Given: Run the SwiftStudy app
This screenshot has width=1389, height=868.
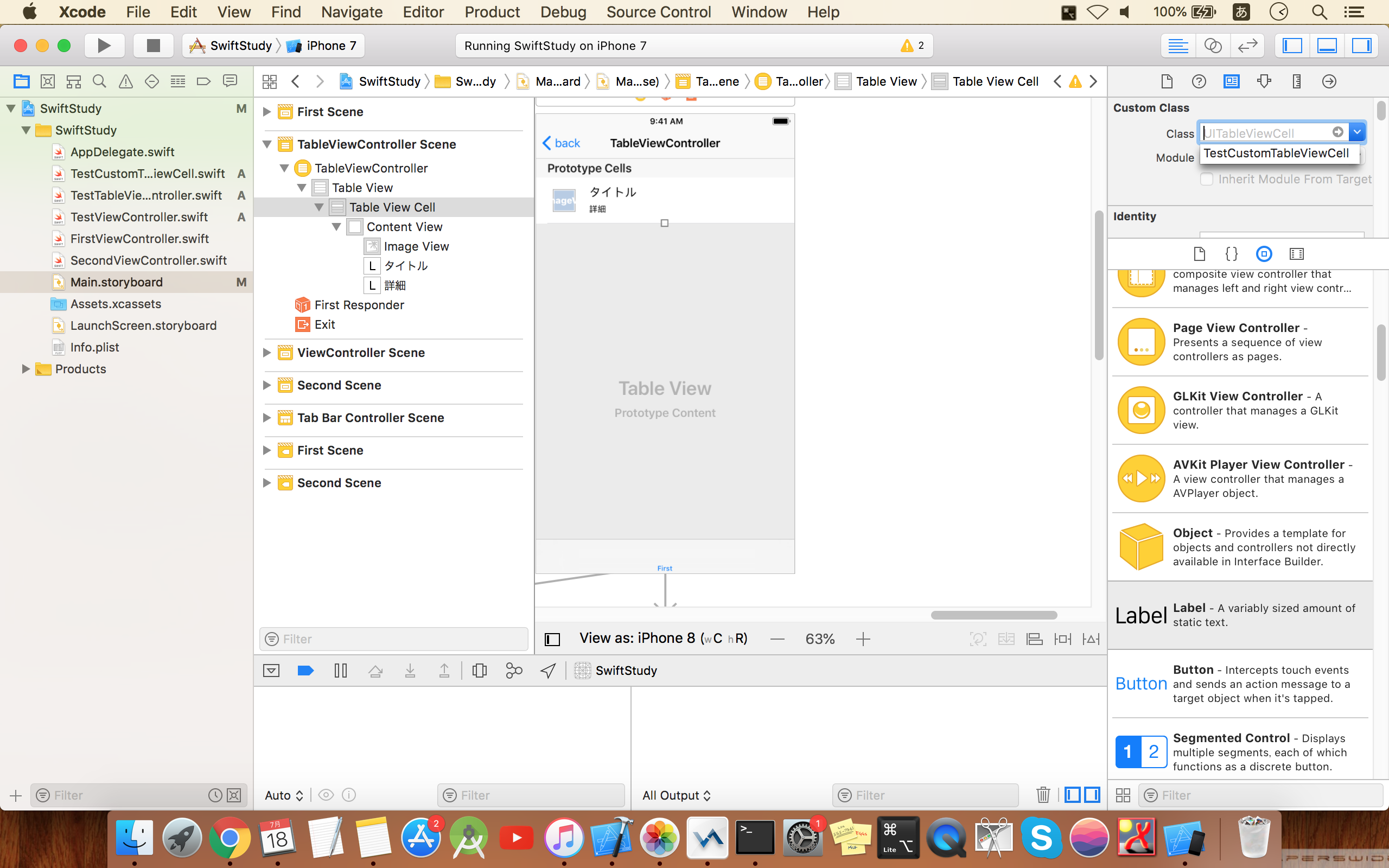Looking at the screenshot, I should (x=104, y=46).
